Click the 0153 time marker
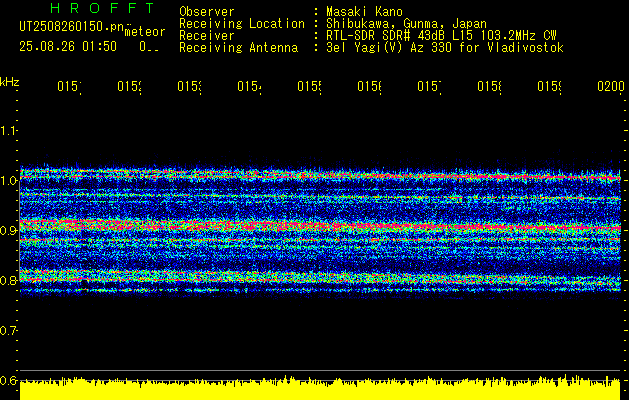The image size is (629, 400). [189, 86]
